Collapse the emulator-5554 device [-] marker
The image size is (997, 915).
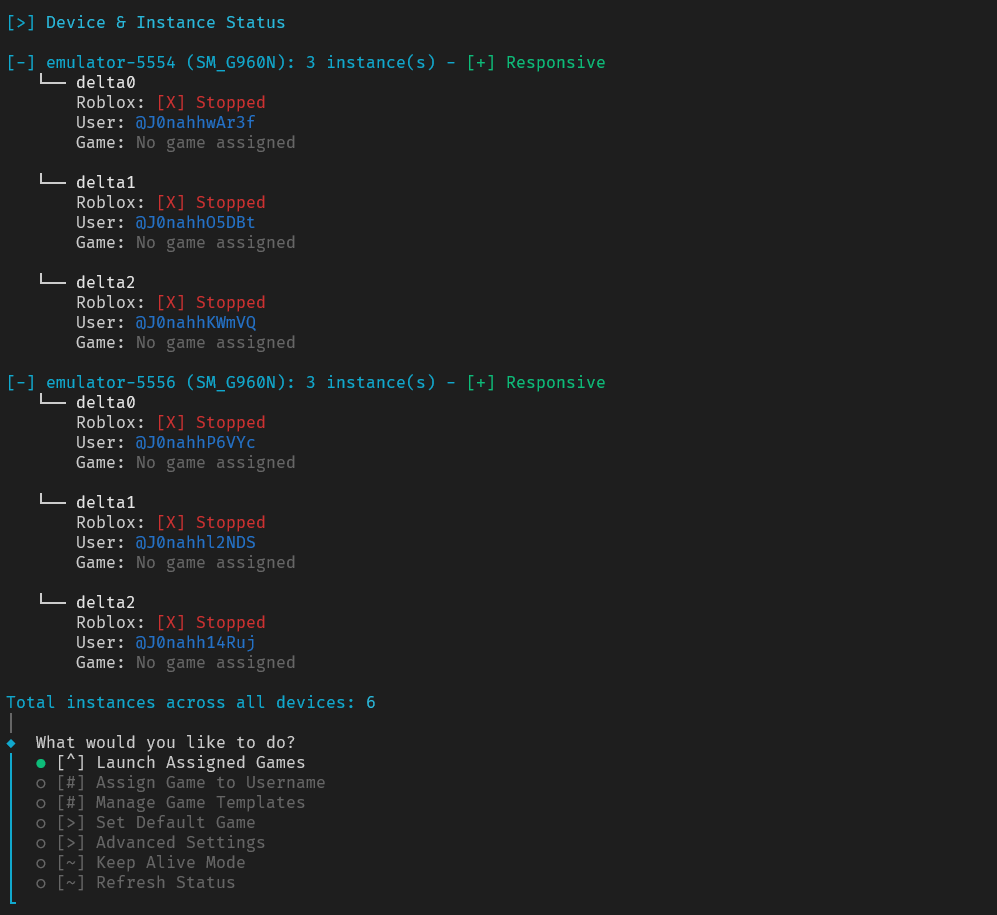[21, 63]
